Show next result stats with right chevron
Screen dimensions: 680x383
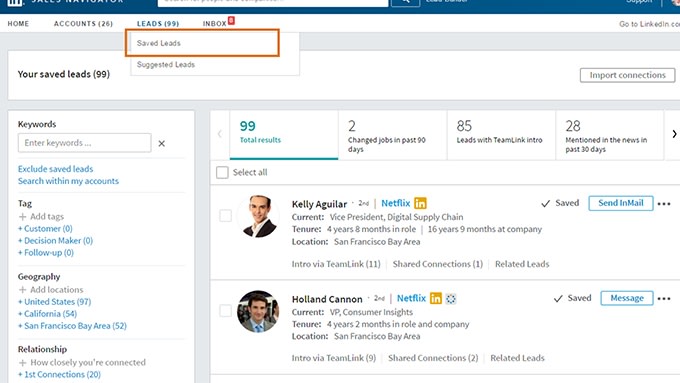tap(674, 134)
